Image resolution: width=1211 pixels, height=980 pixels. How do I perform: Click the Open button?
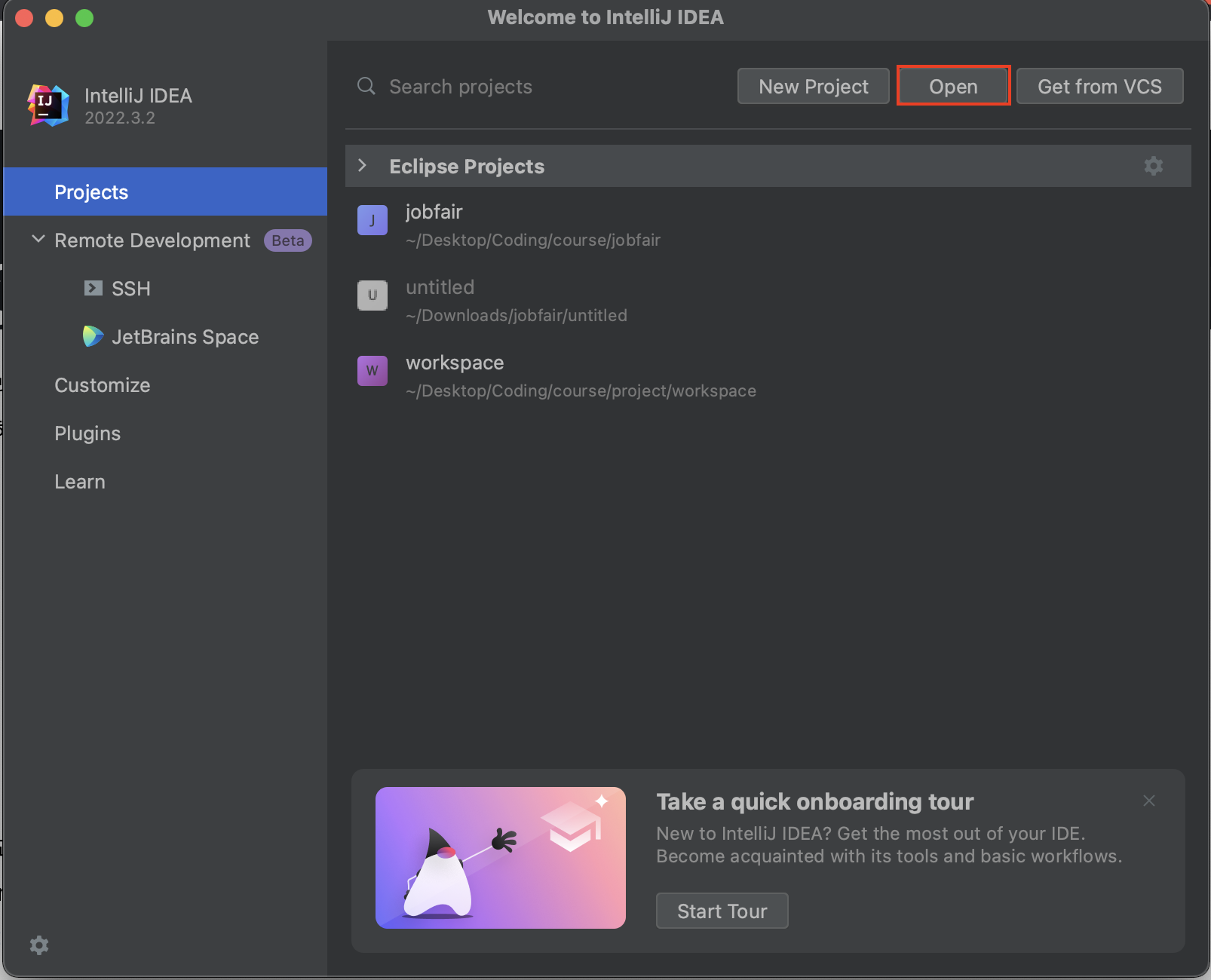[953, 86]
